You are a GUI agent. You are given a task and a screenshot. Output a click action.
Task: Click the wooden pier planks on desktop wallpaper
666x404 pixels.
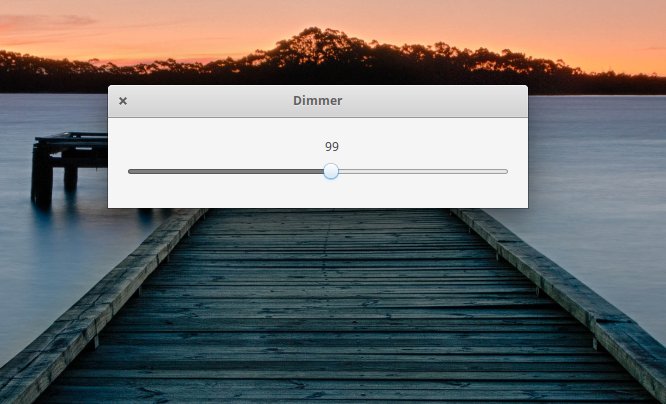pyautogui.click(x=331, y=306)
